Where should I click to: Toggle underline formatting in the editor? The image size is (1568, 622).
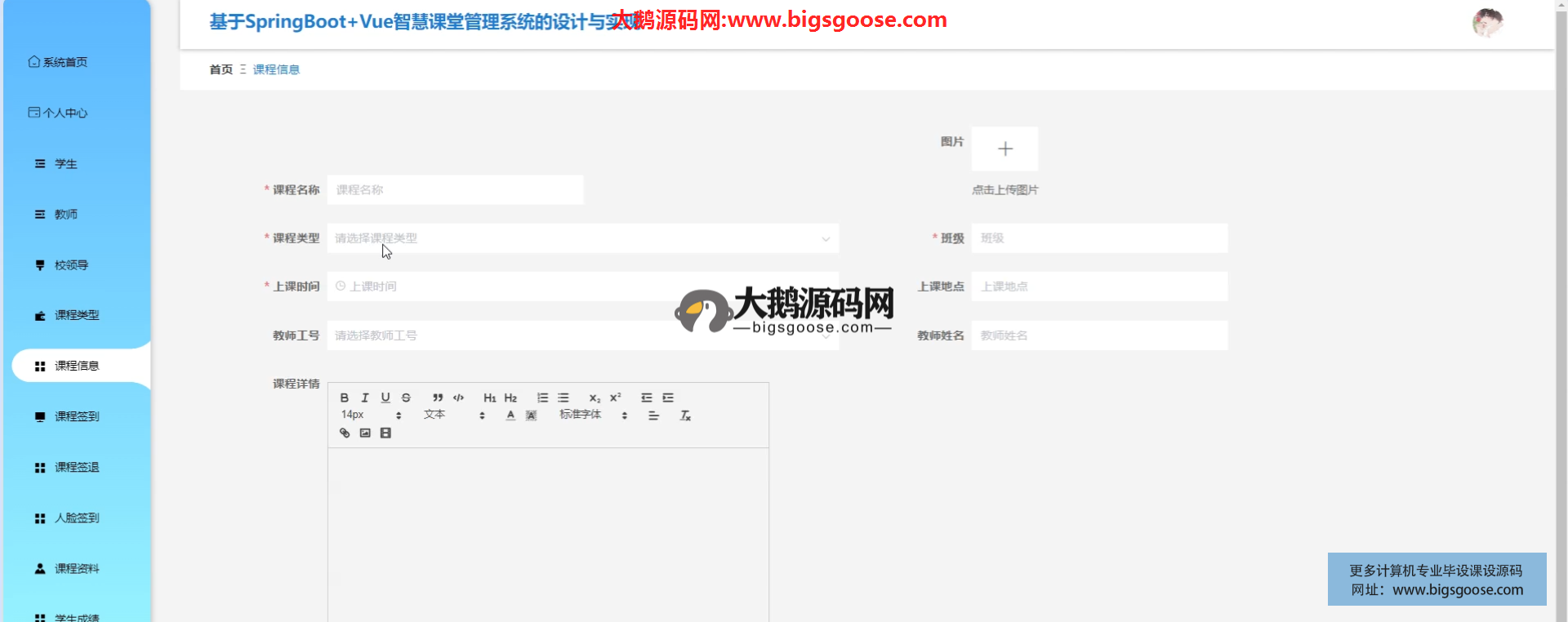click(x=385, y=398)
